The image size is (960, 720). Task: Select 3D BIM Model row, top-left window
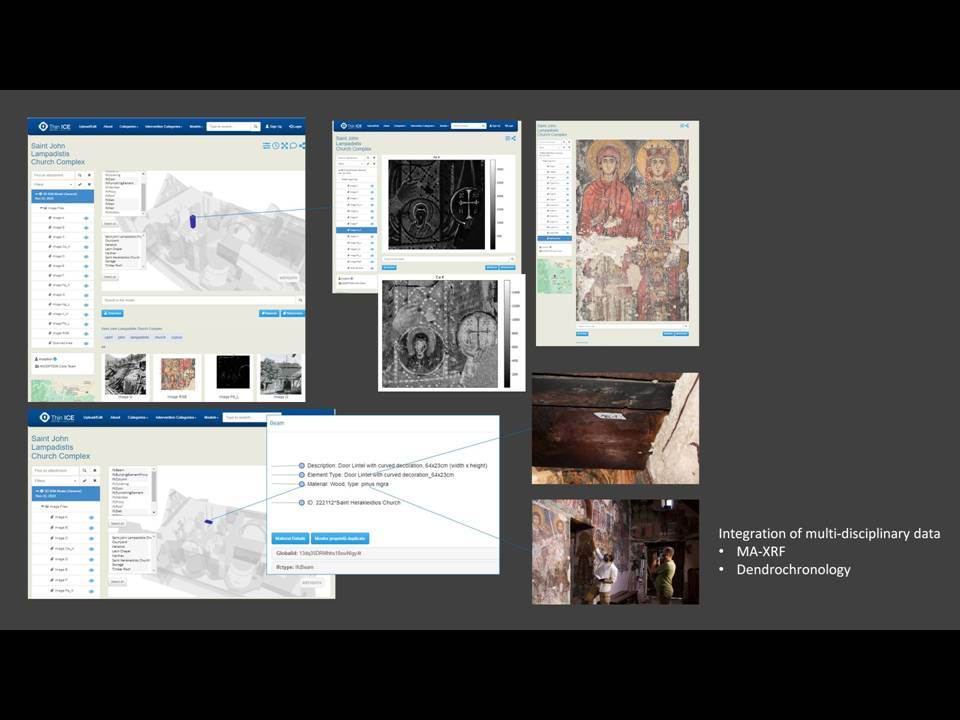click(62, 196)
